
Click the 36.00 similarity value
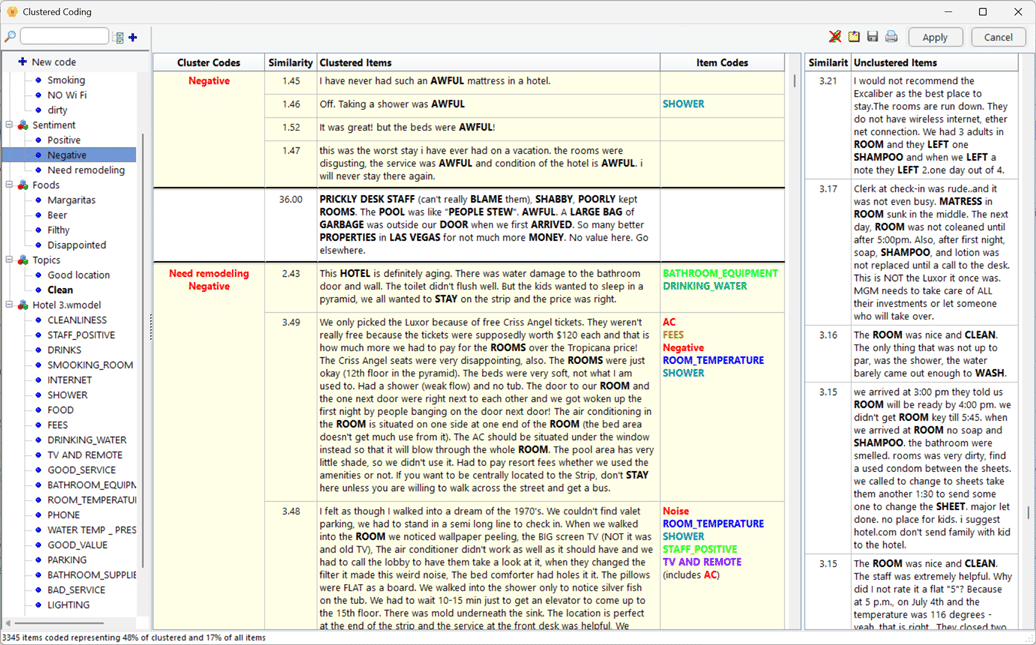(291, 200)
